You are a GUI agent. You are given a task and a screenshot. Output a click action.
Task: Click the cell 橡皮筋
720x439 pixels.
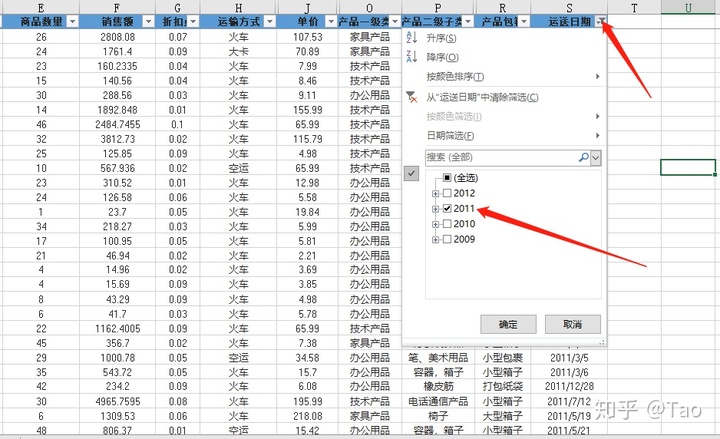point(439,386)
